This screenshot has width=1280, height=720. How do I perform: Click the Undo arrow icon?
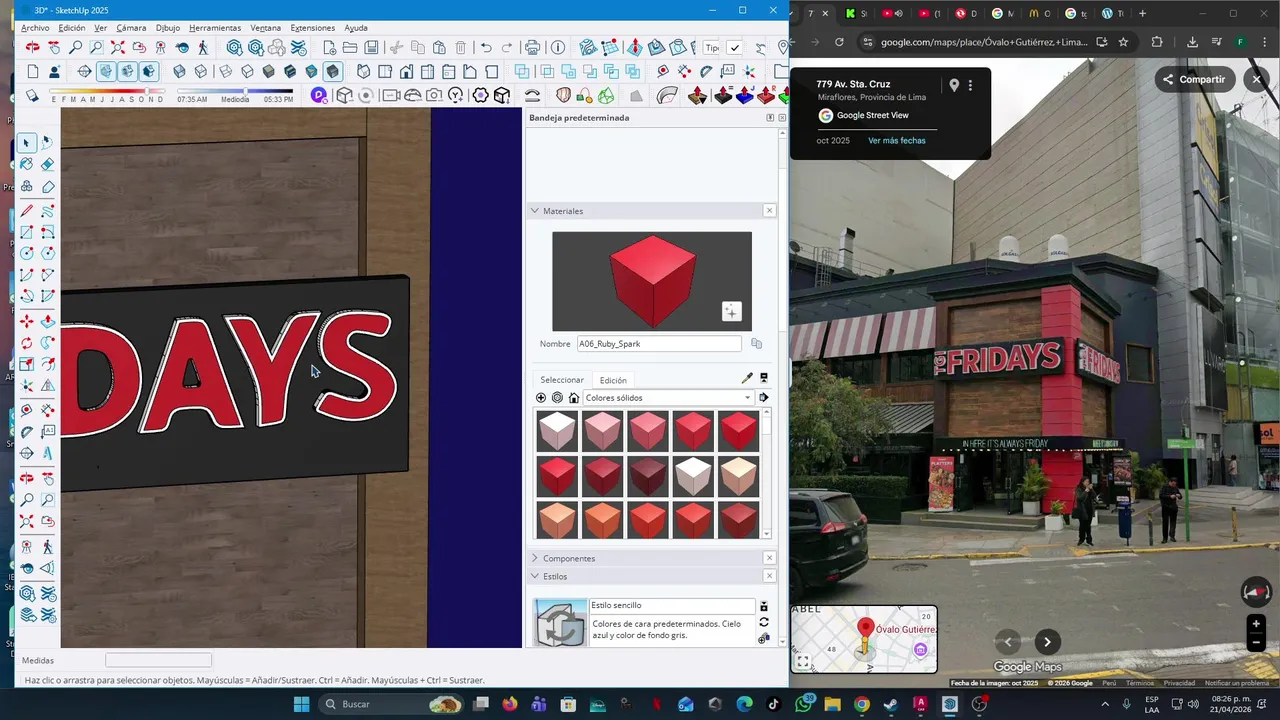pos(486,47)
